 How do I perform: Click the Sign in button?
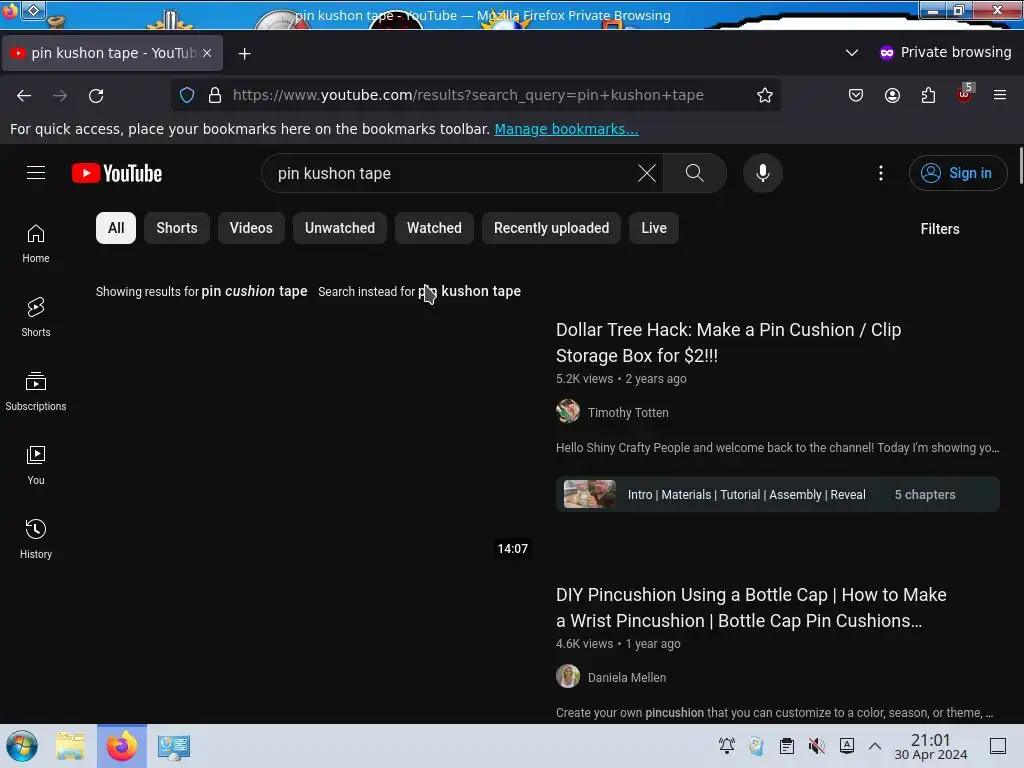[x=957, y=173]
